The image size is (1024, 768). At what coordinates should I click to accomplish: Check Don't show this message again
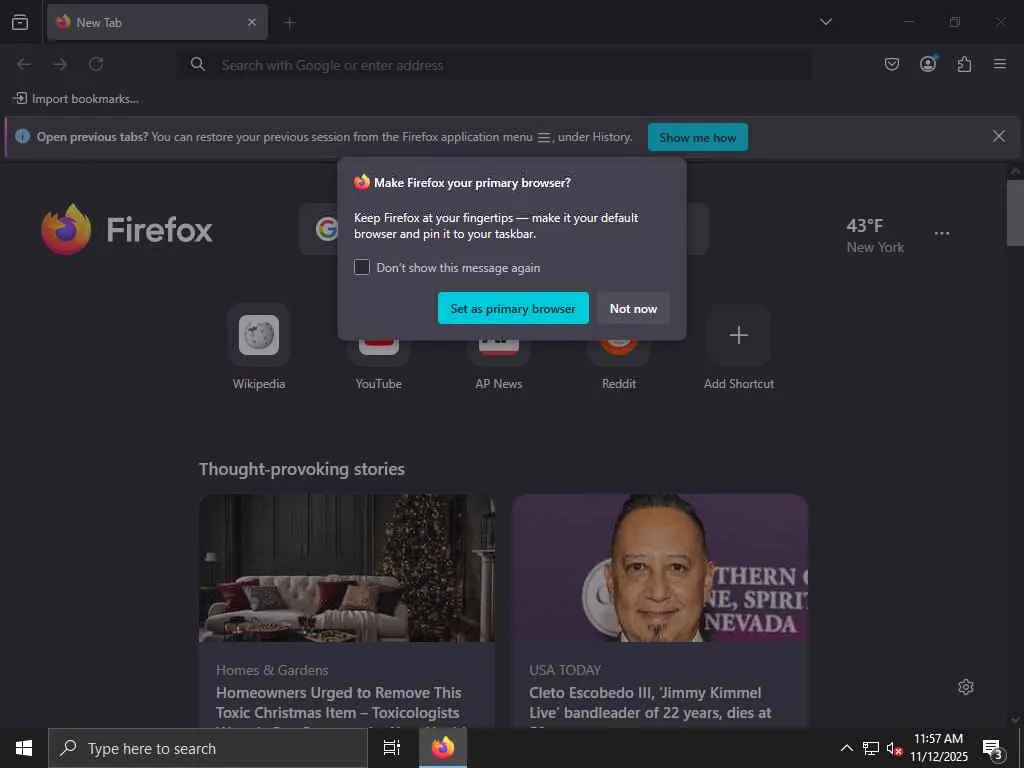click(x=362, y=267)
